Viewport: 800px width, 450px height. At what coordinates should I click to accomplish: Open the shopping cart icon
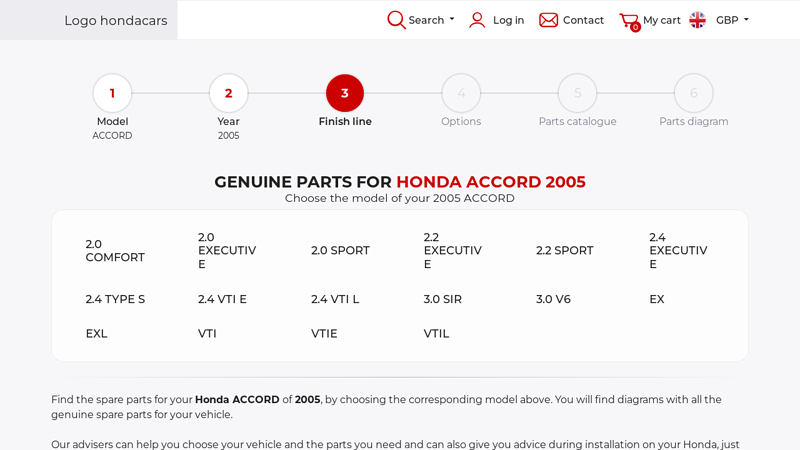pyautogui.click(x=630, y=21)
